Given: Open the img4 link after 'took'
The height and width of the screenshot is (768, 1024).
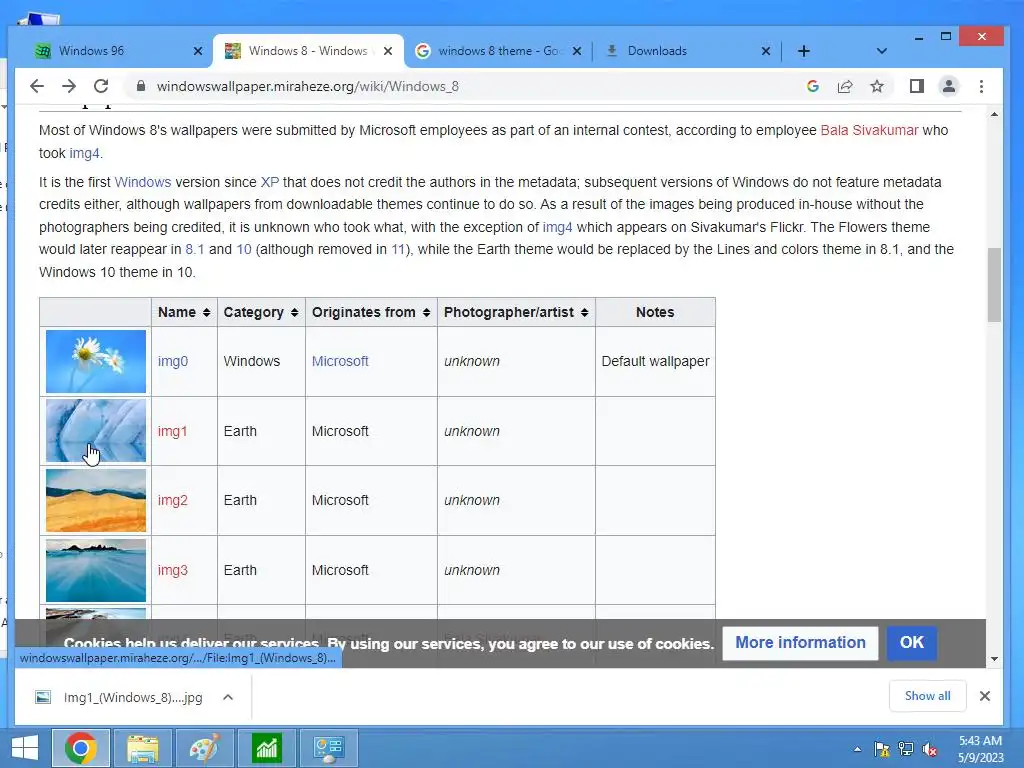Looking at the screenshot, I should 84,153.
